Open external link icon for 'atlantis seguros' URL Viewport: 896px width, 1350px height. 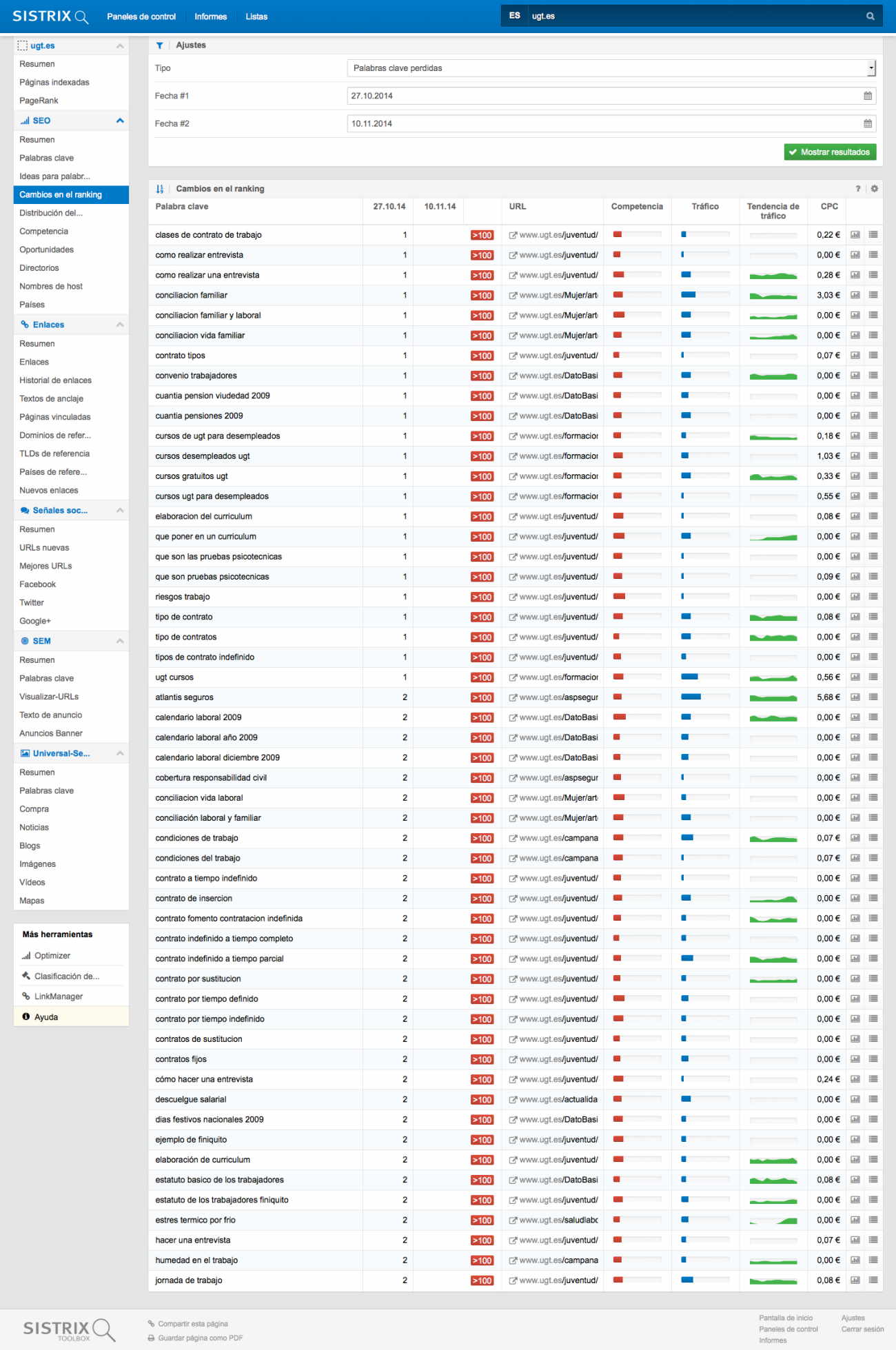click(513, 697)
